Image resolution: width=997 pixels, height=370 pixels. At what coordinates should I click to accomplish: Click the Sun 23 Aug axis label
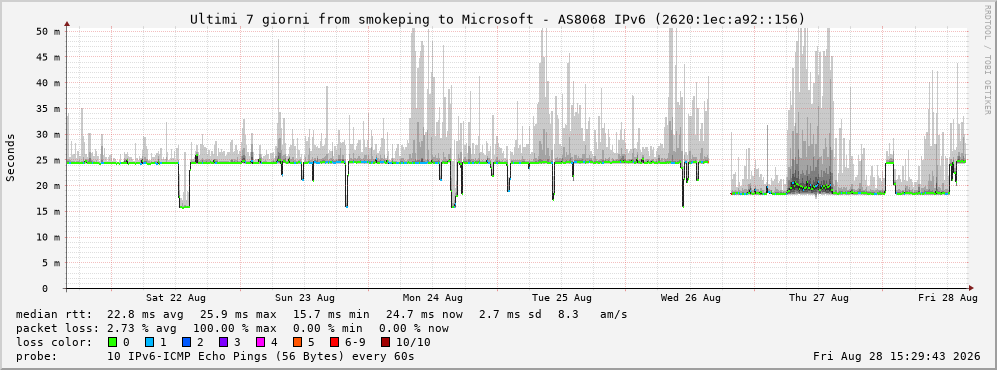click(x=305, y=298)
